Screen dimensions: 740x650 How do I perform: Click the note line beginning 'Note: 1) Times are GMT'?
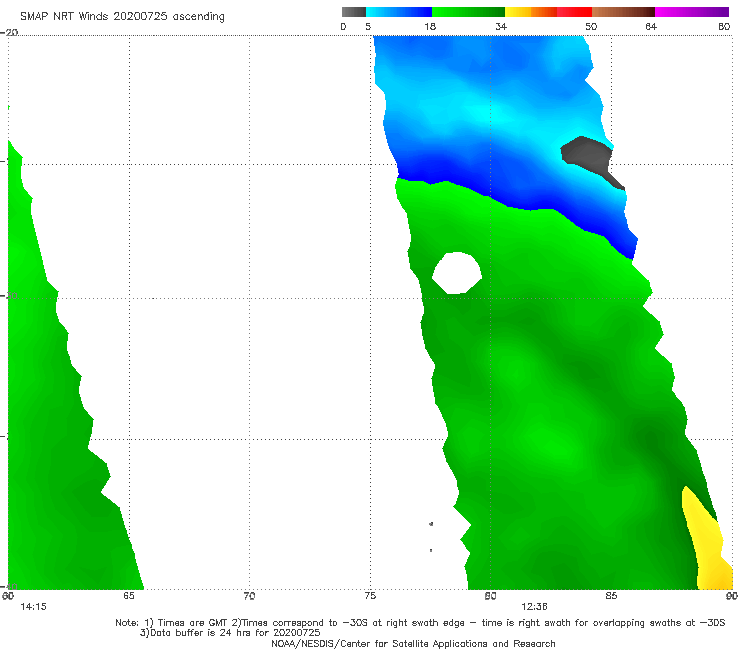pos(420,623)
